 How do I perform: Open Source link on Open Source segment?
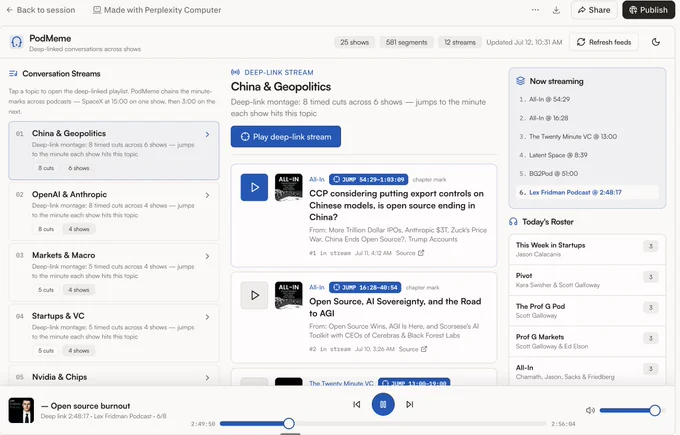pyautogui.click(x=413, y=349)
